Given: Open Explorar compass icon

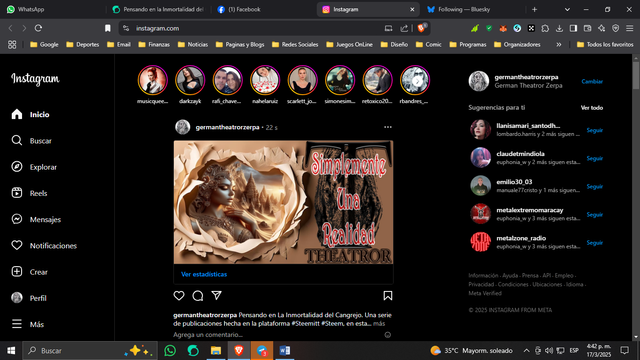Looking at the screenshot, I should coord(17,167).
